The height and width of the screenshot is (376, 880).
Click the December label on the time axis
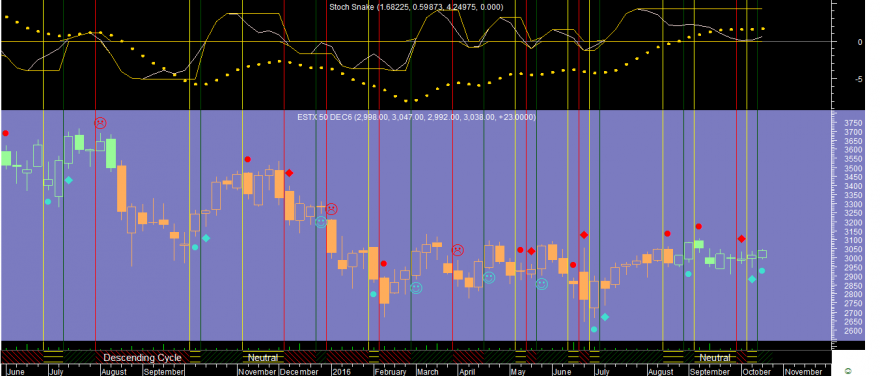299,372
